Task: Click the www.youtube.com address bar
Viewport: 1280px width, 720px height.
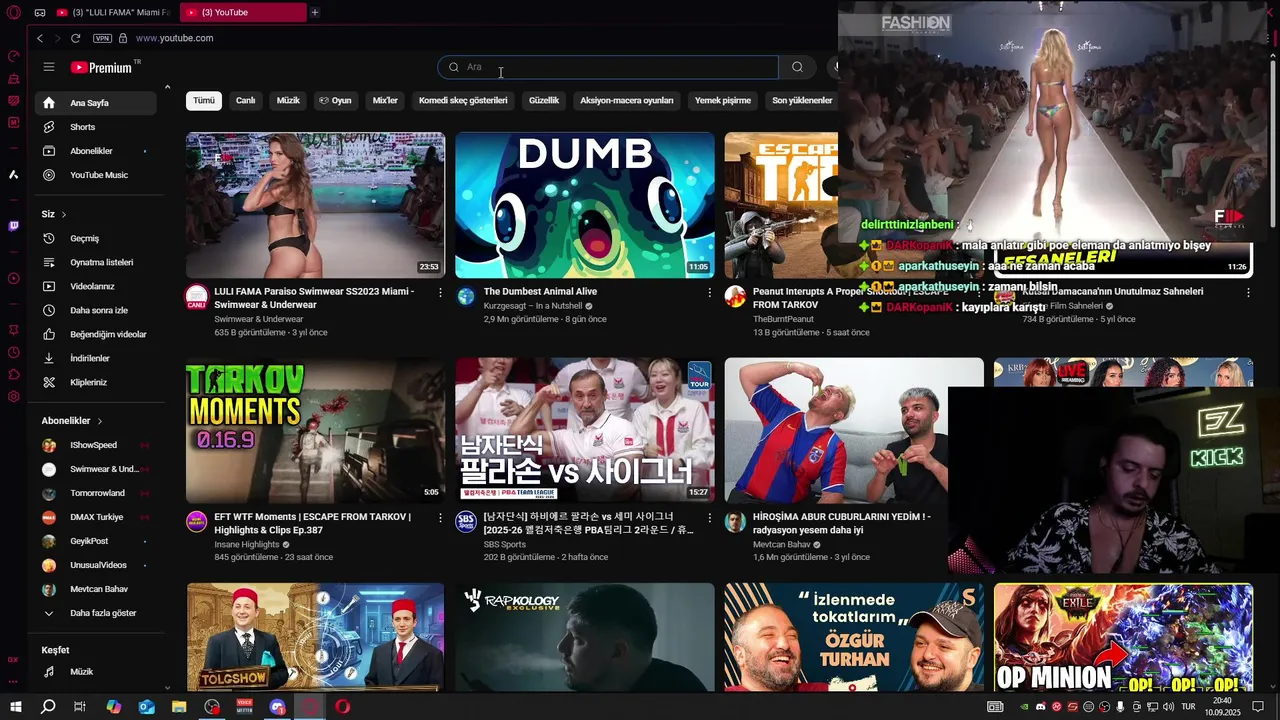Action: point(174,38)
